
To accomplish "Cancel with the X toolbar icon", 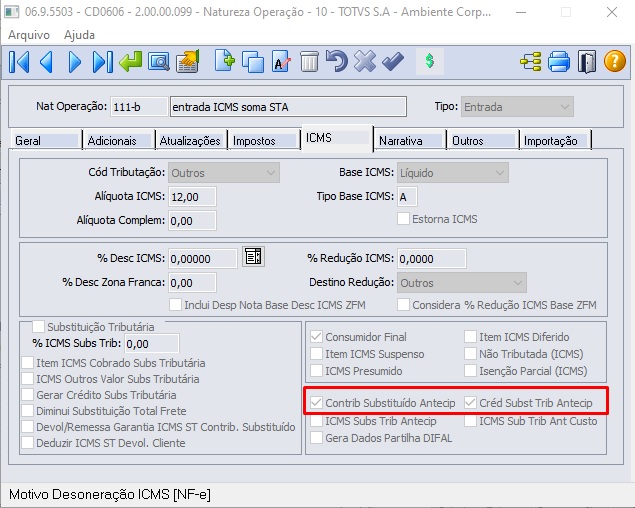I will [x=365, y=61].
